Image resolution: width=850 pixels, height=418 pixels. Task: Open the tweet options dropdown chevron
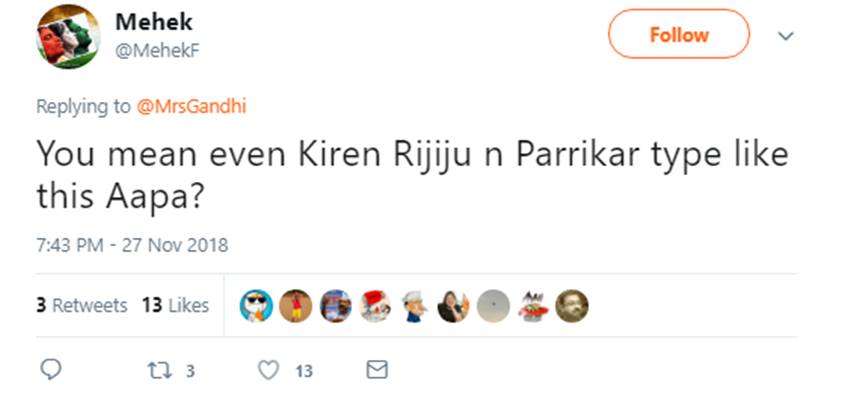tap(785, 36)
